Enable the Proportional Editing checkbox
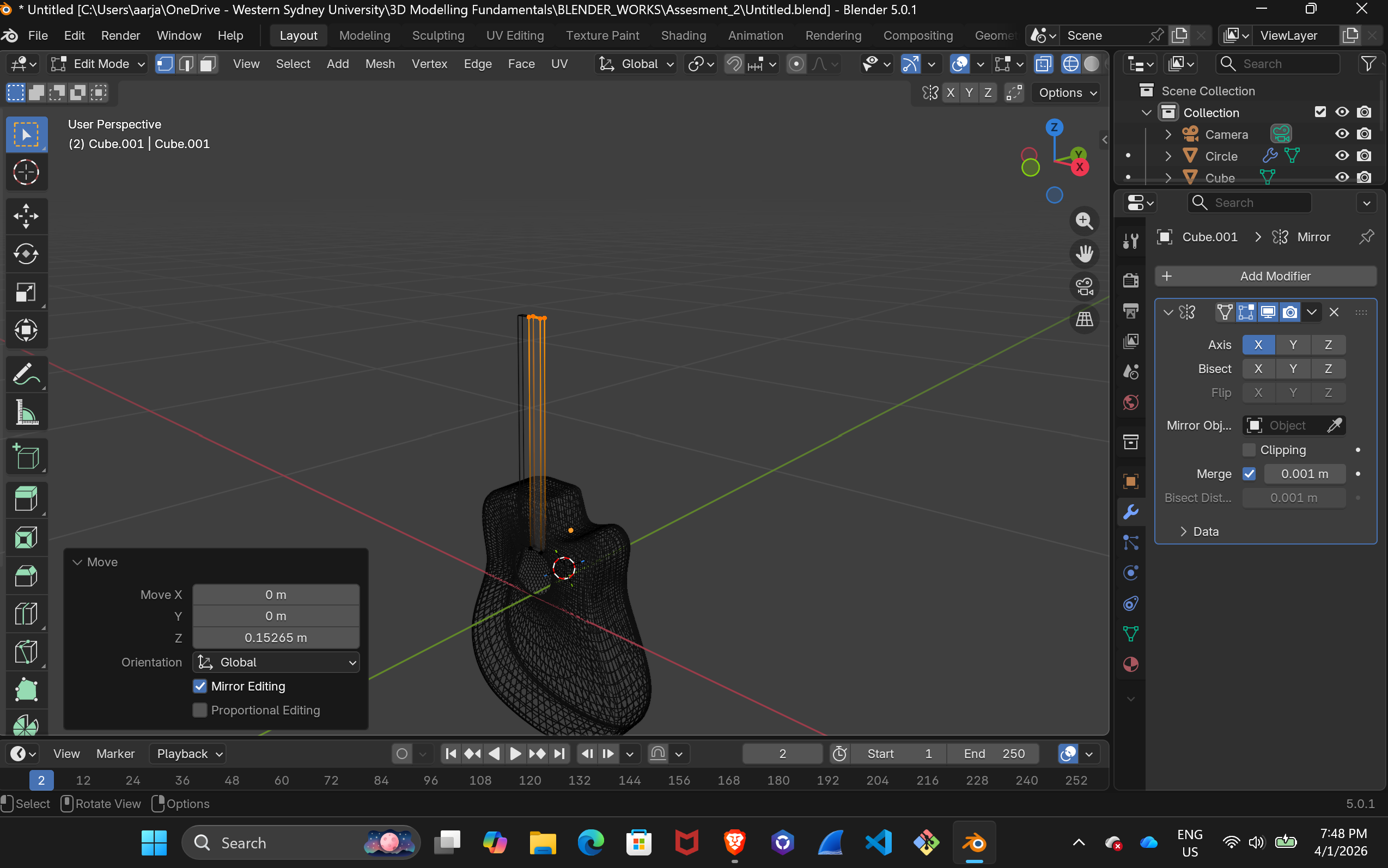 coord(200,710)
